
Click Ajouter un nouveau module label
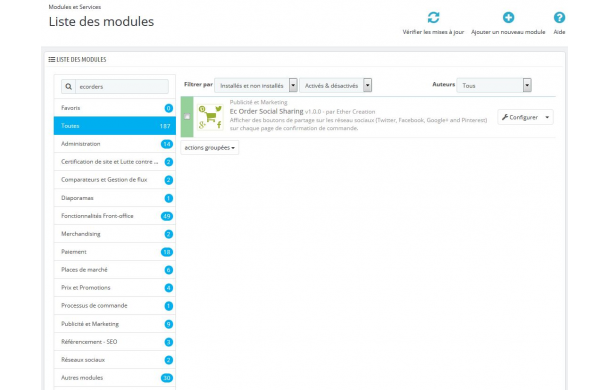coord(508,32)
